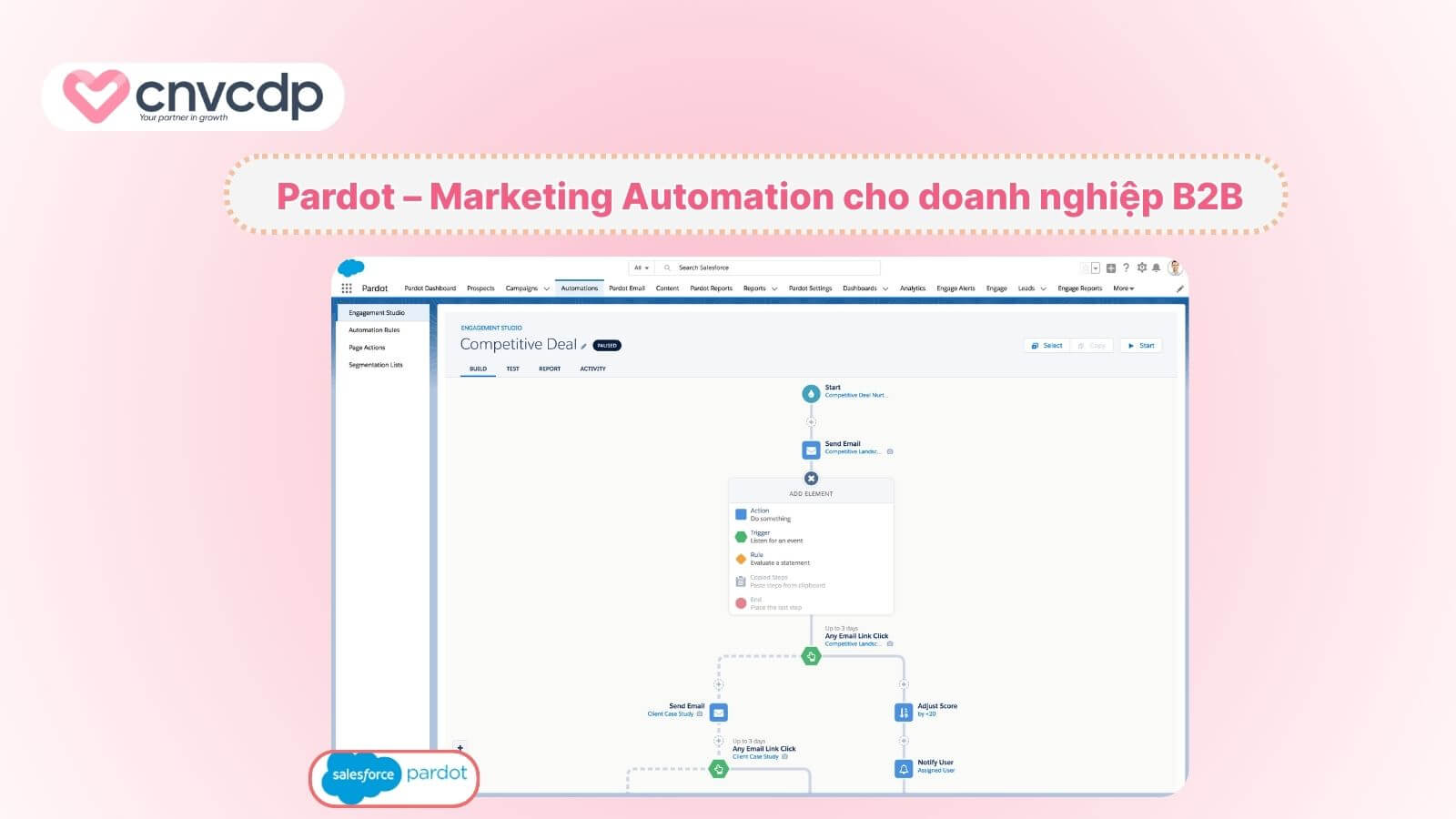Open the Pardot Dashboard tab

point(430,288)
